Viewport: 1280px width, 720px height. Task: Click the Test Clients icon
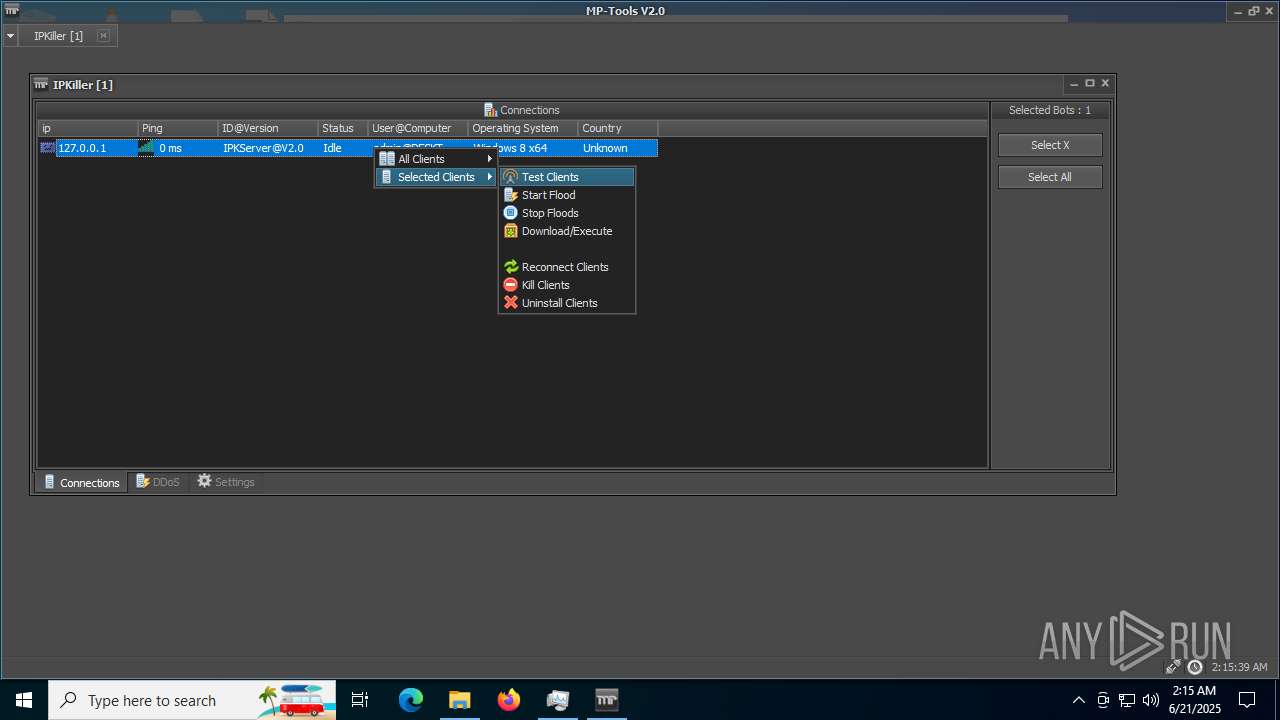click(x=511, y=177)
